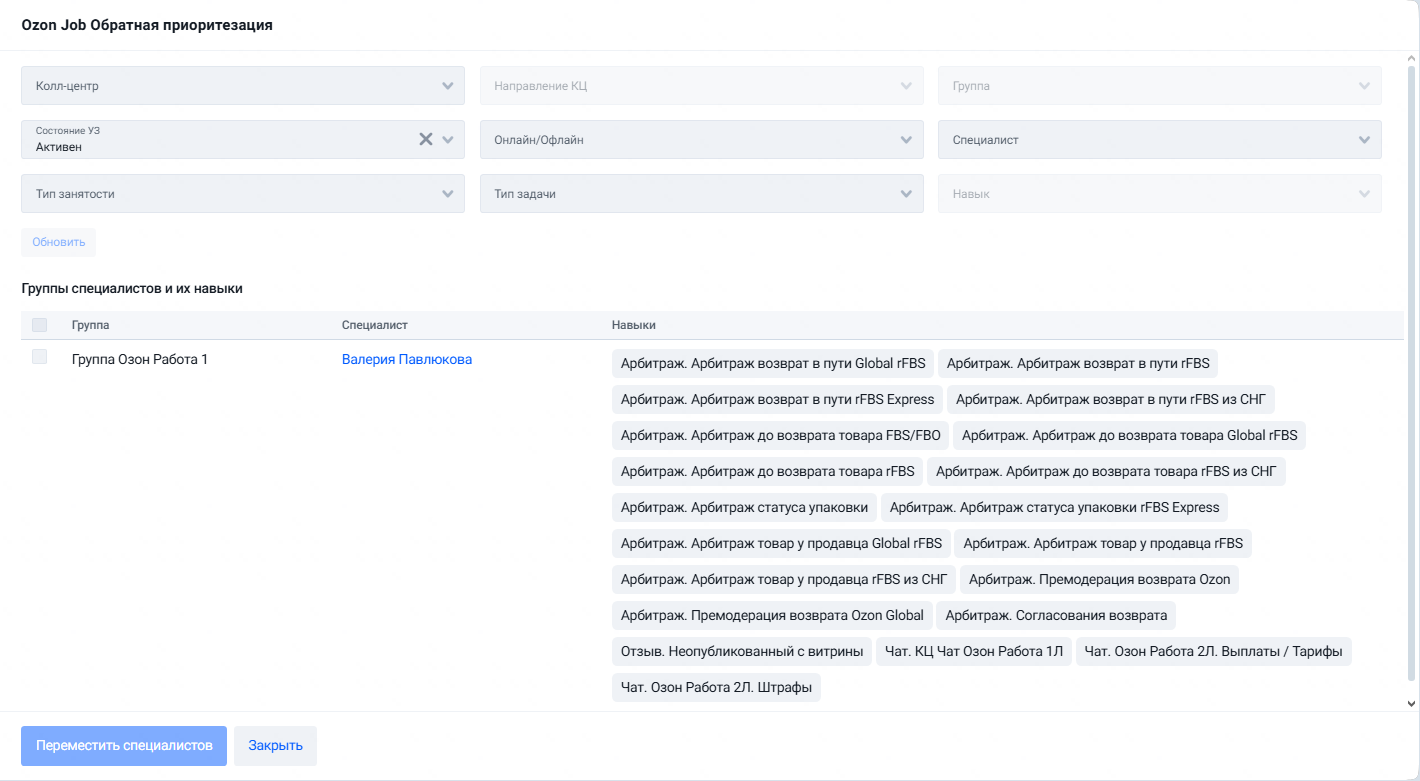Click the scrollbar down arrow at bottom right

pyautogui.click(x=1410, y=703)
